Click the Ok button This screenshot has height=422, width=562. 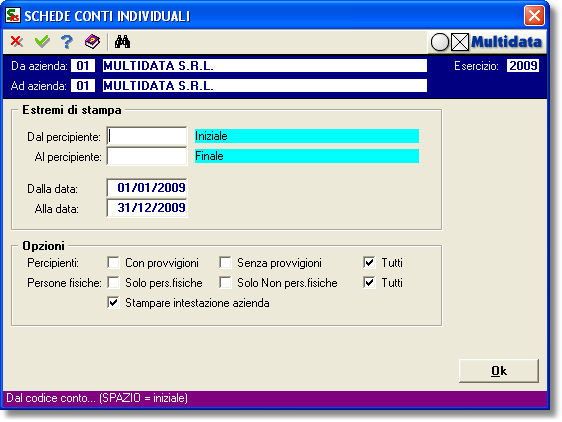point(499,371)
